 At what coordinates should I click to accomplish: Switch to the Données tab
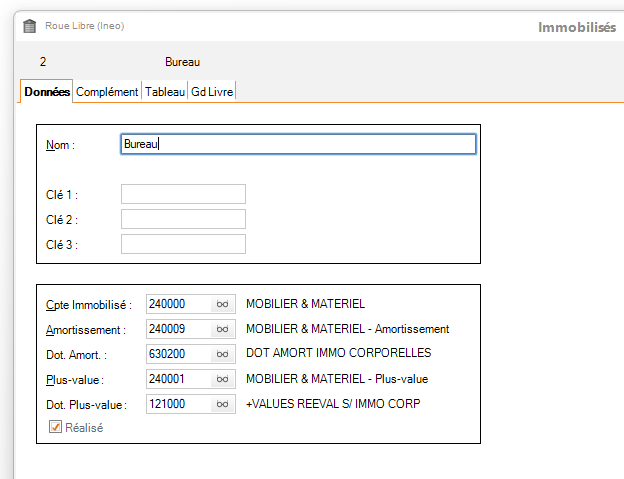pyautogui.click(x=46, y=92)
